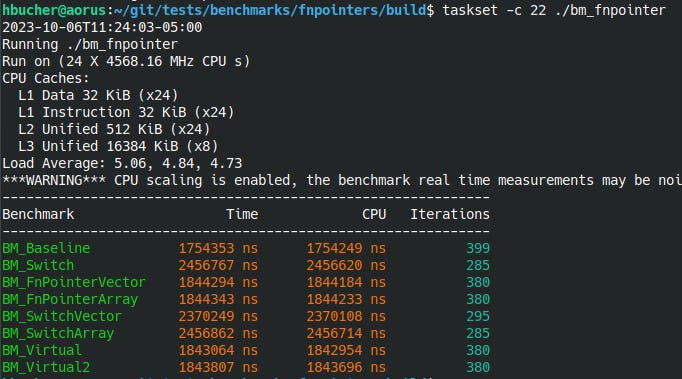The height and width of the screenshot is (379, 682).
Task: Click the iterations count 399
Action: [478, 248]
